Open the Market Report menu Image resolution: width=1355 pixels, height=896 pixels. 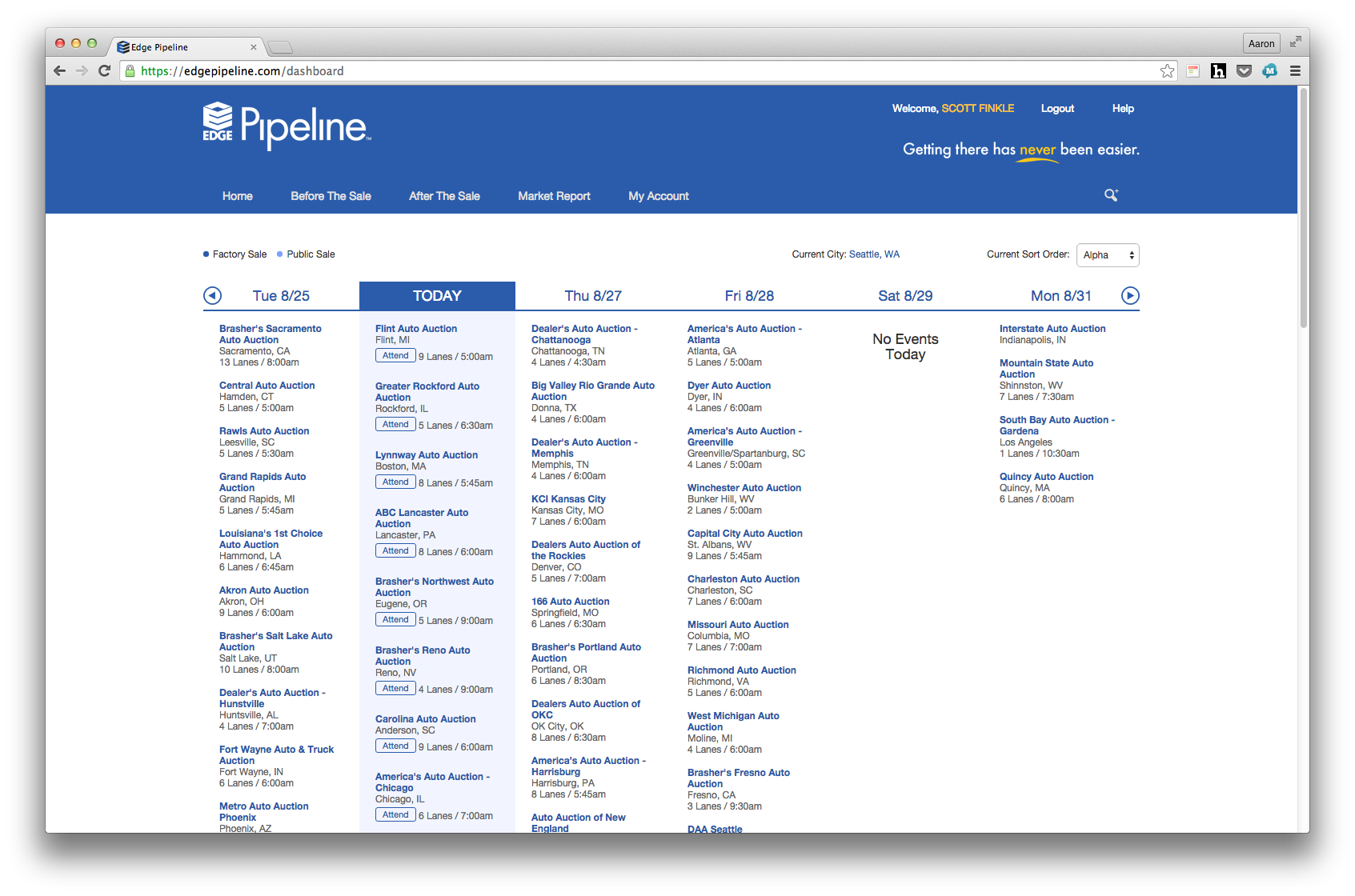click(554, 196)
